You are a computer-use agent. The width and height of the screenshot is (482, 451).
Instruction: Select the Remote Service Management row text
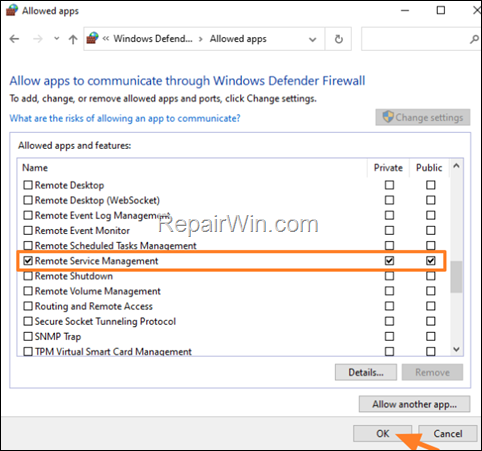96,261
